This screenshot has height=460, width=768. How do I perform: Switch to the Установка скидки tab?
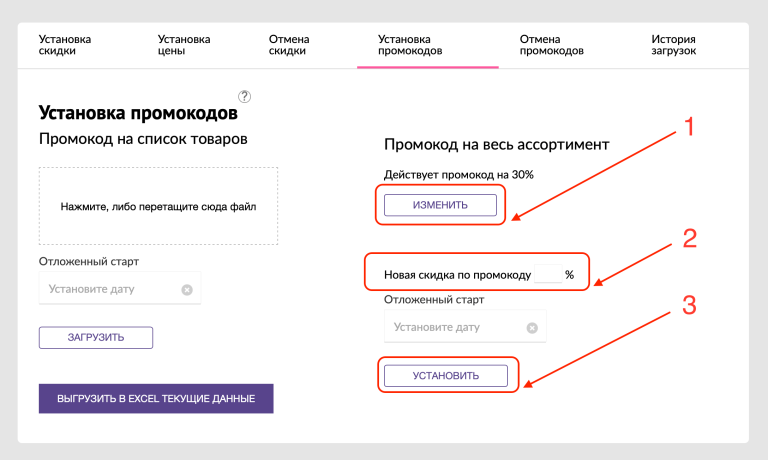pyautogui.click(x=65, y=45)
